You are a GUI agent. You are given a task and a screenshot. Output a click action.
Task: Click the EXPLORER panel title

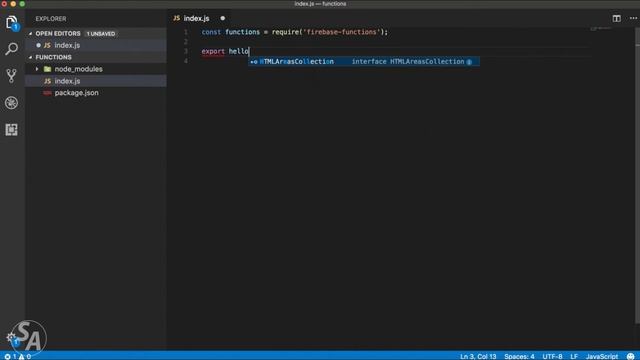tap(51, 19)
